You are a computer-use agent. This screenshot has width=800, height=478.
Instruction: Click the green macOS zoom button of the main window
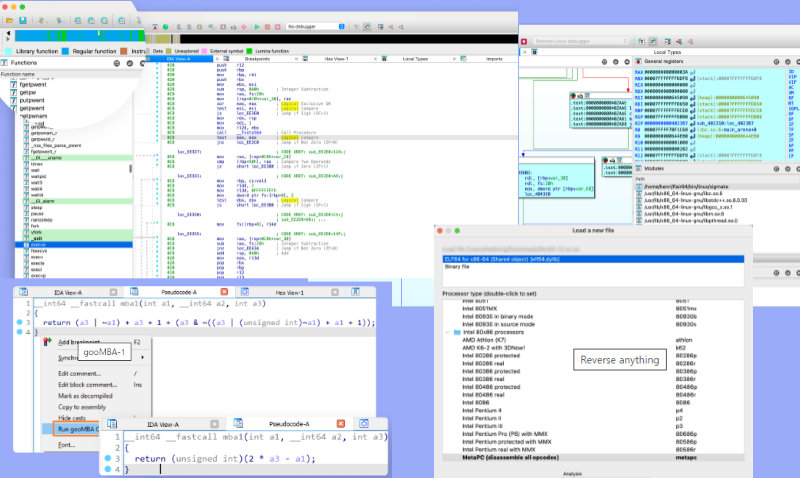(x=22, y=7)
